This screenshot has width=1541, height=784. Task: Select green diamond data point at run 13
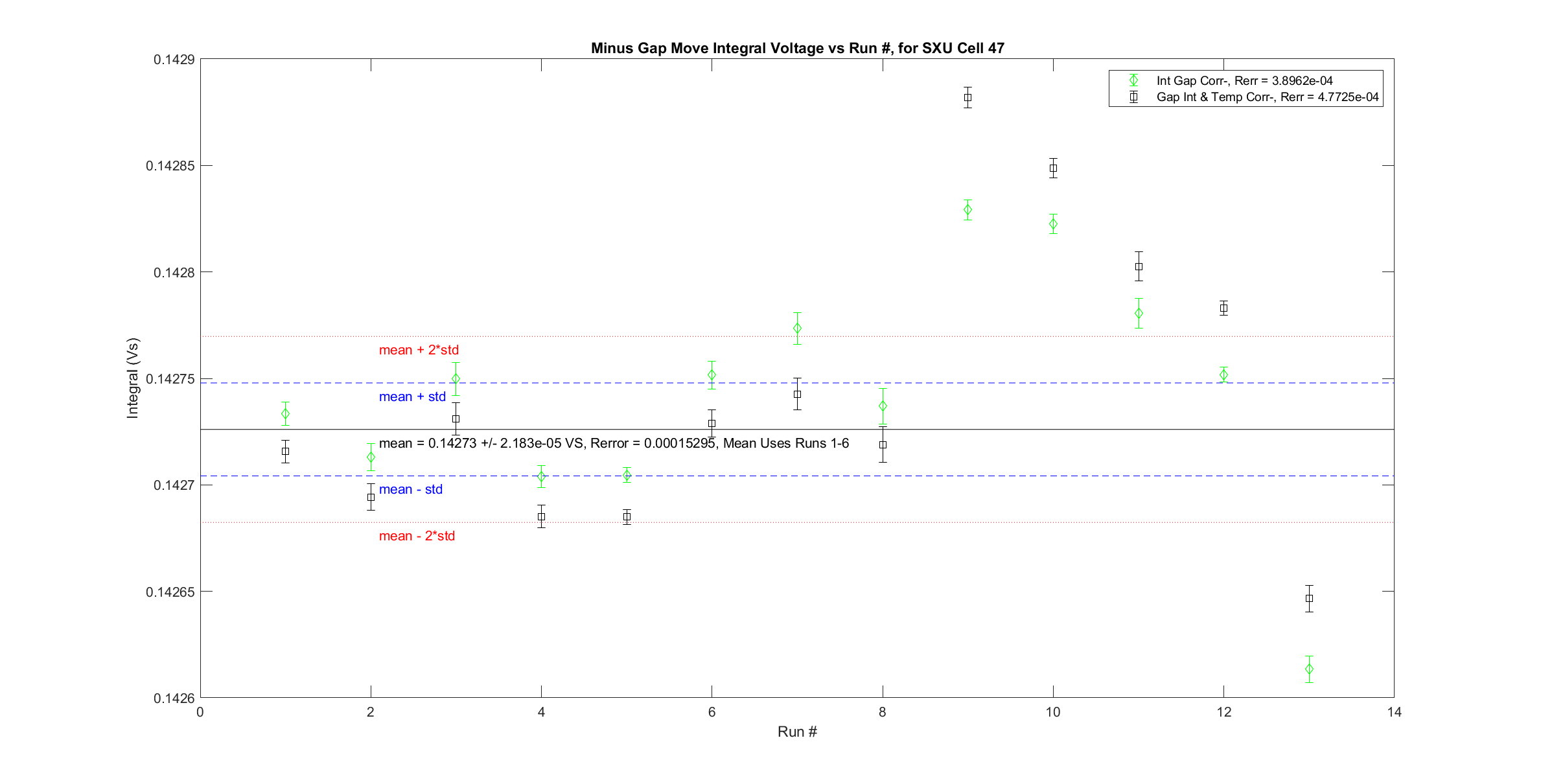click(x=1309, y=669)
